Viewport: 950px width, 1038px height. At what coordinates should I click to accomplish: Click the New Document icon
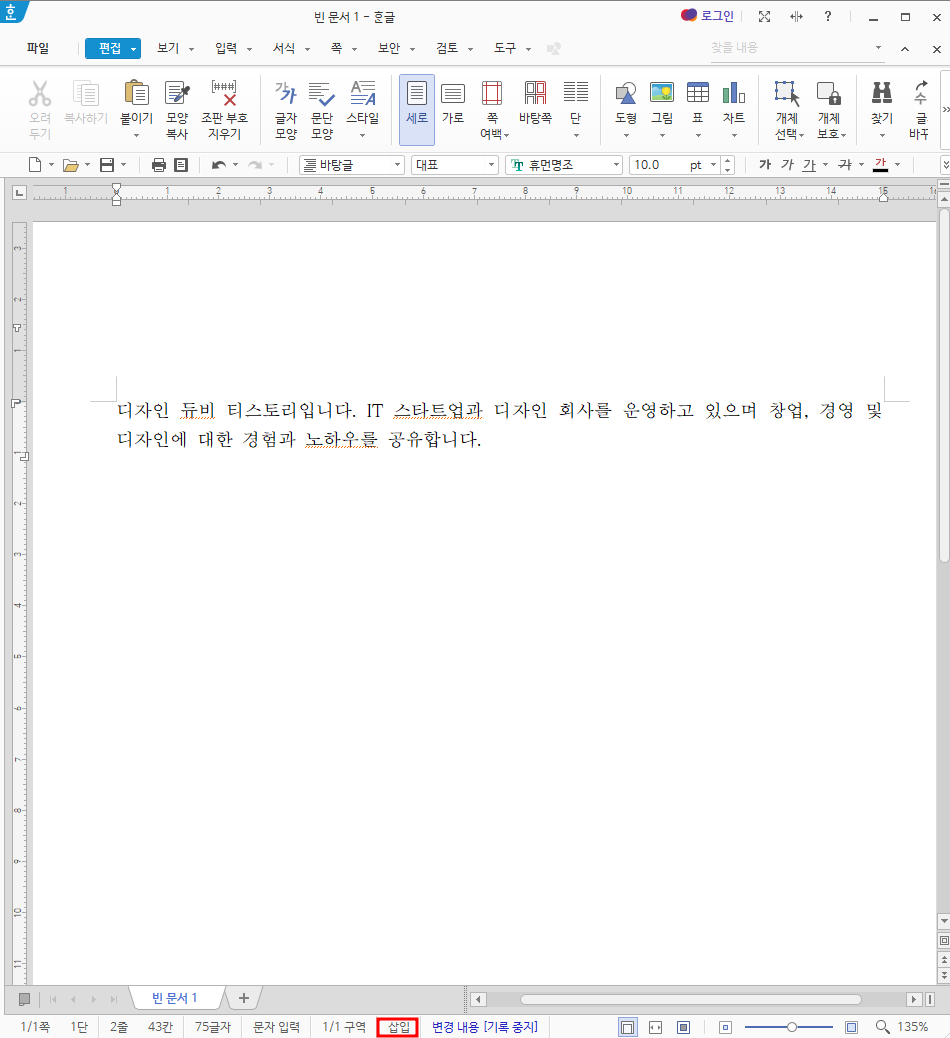tap(35, 165)
